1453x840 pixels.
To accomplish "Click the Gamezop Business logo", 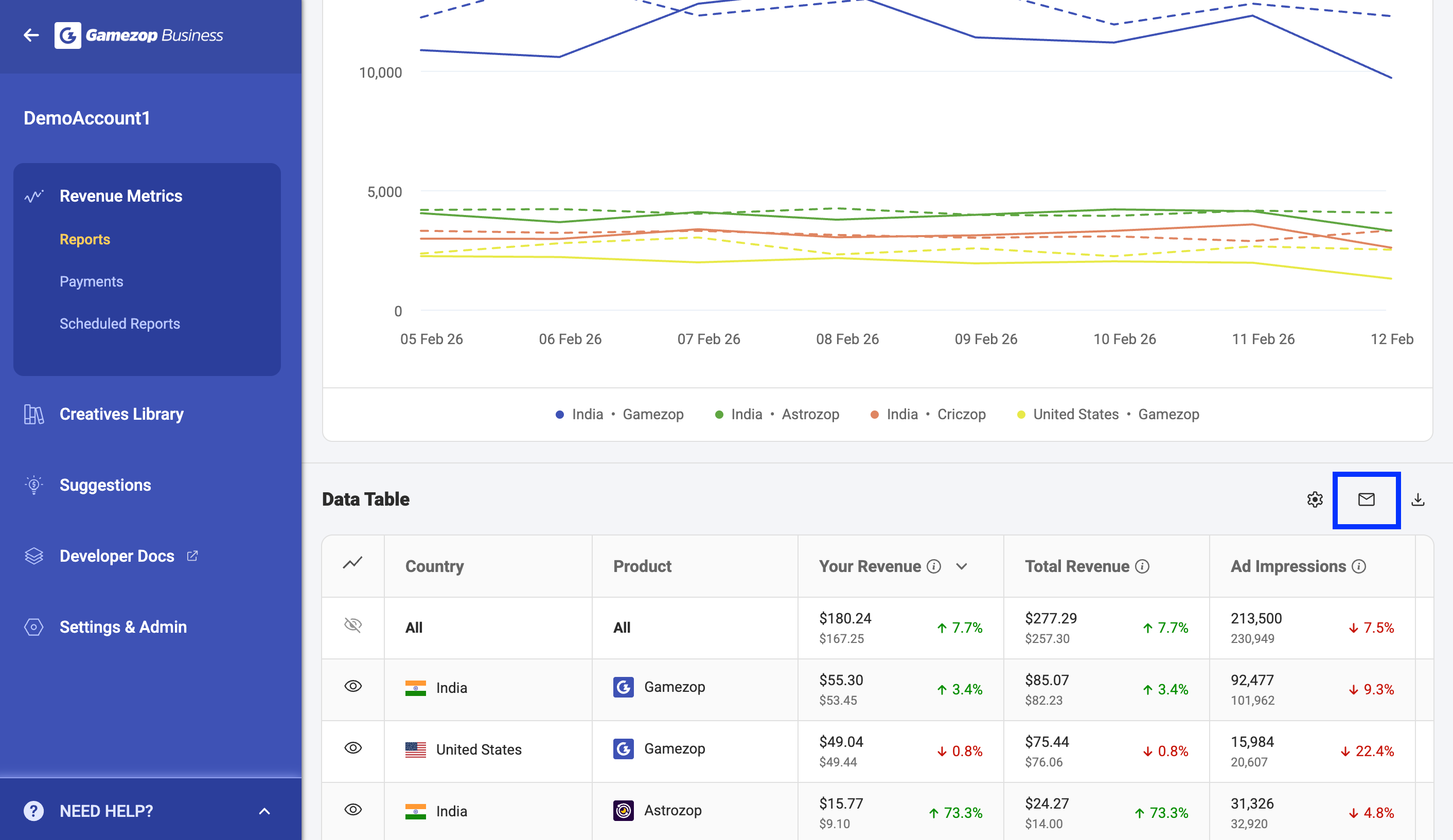I will [x=139, y=35].
